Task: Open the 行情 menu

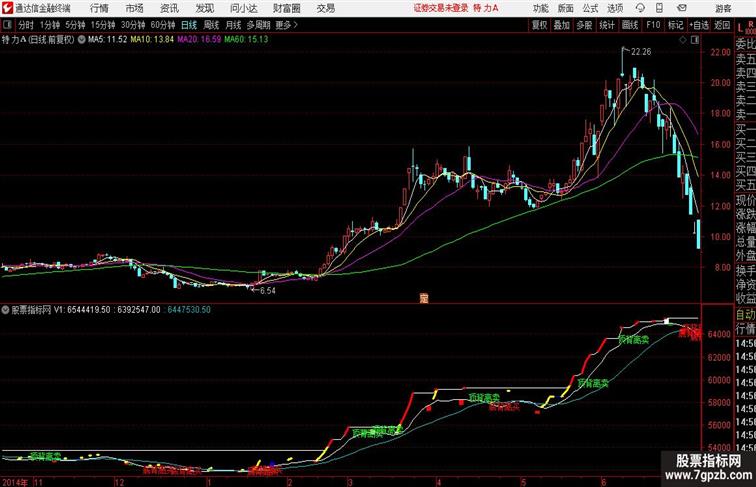Action: (x=99, y=8)
